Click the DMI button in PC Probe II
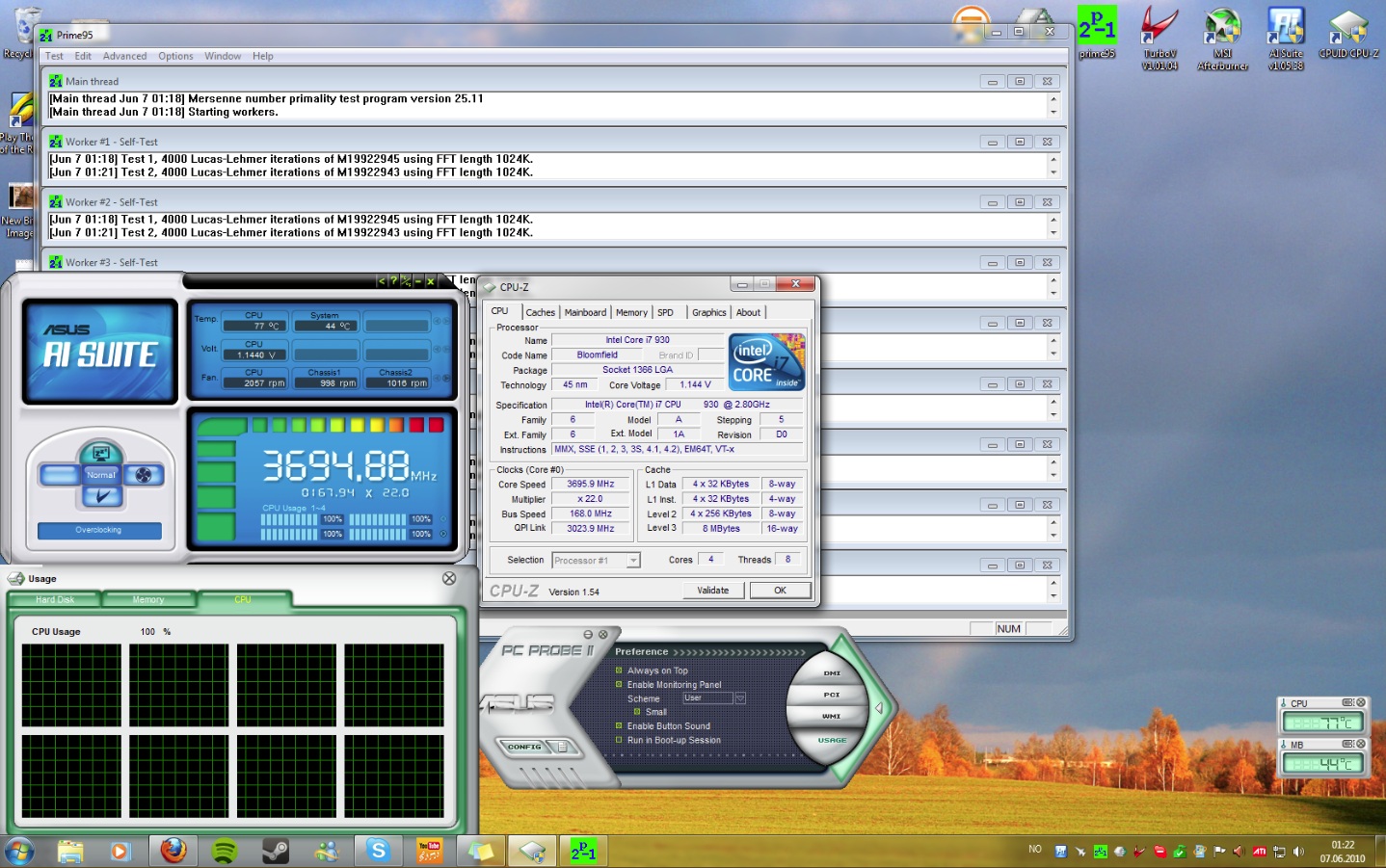The image size is (1386, 868). tap(832, 673)
